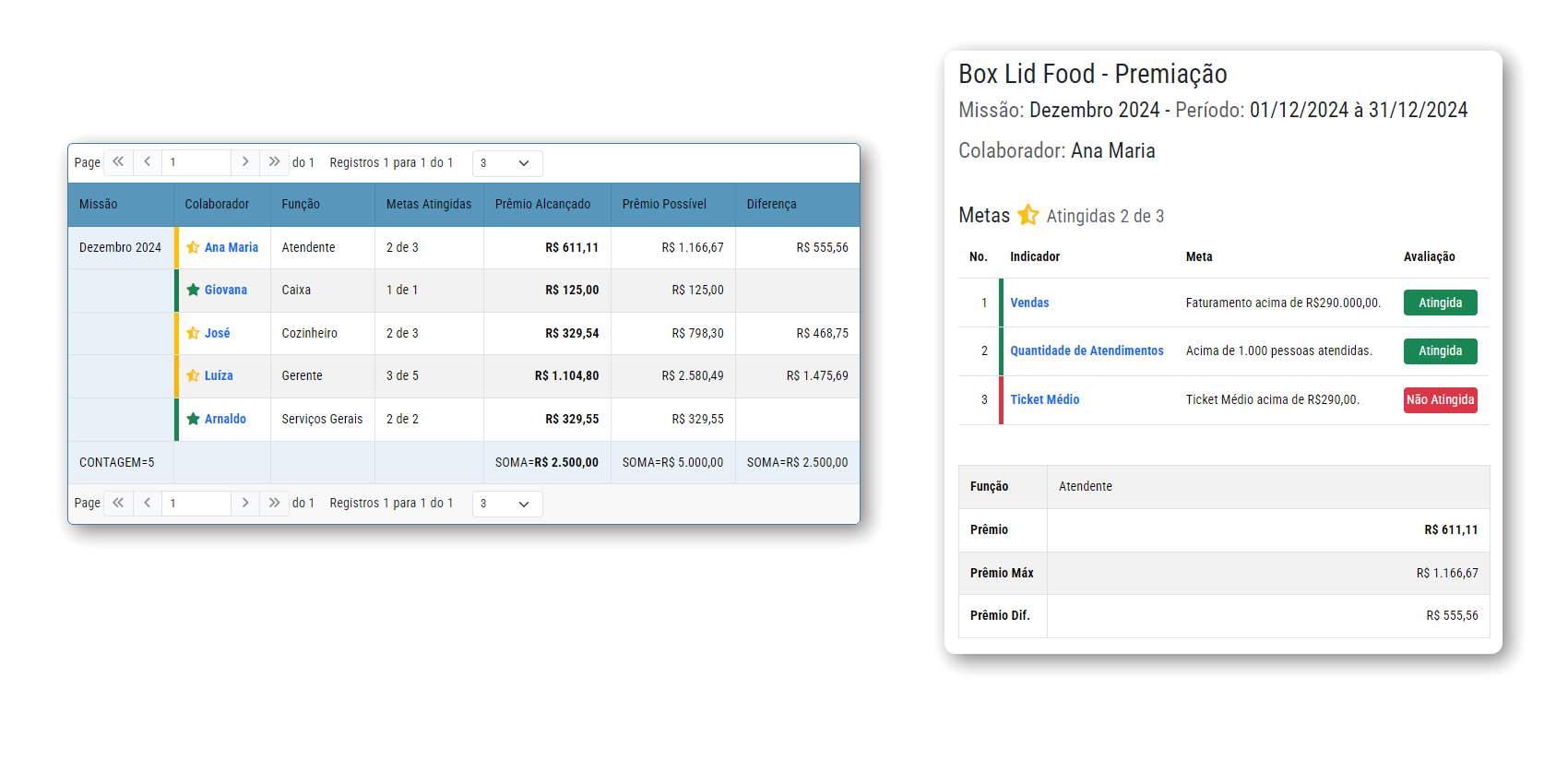
Task: Click the Atingida badge for Vendas
Action: pyautogui.click(x=1439, y=303)
